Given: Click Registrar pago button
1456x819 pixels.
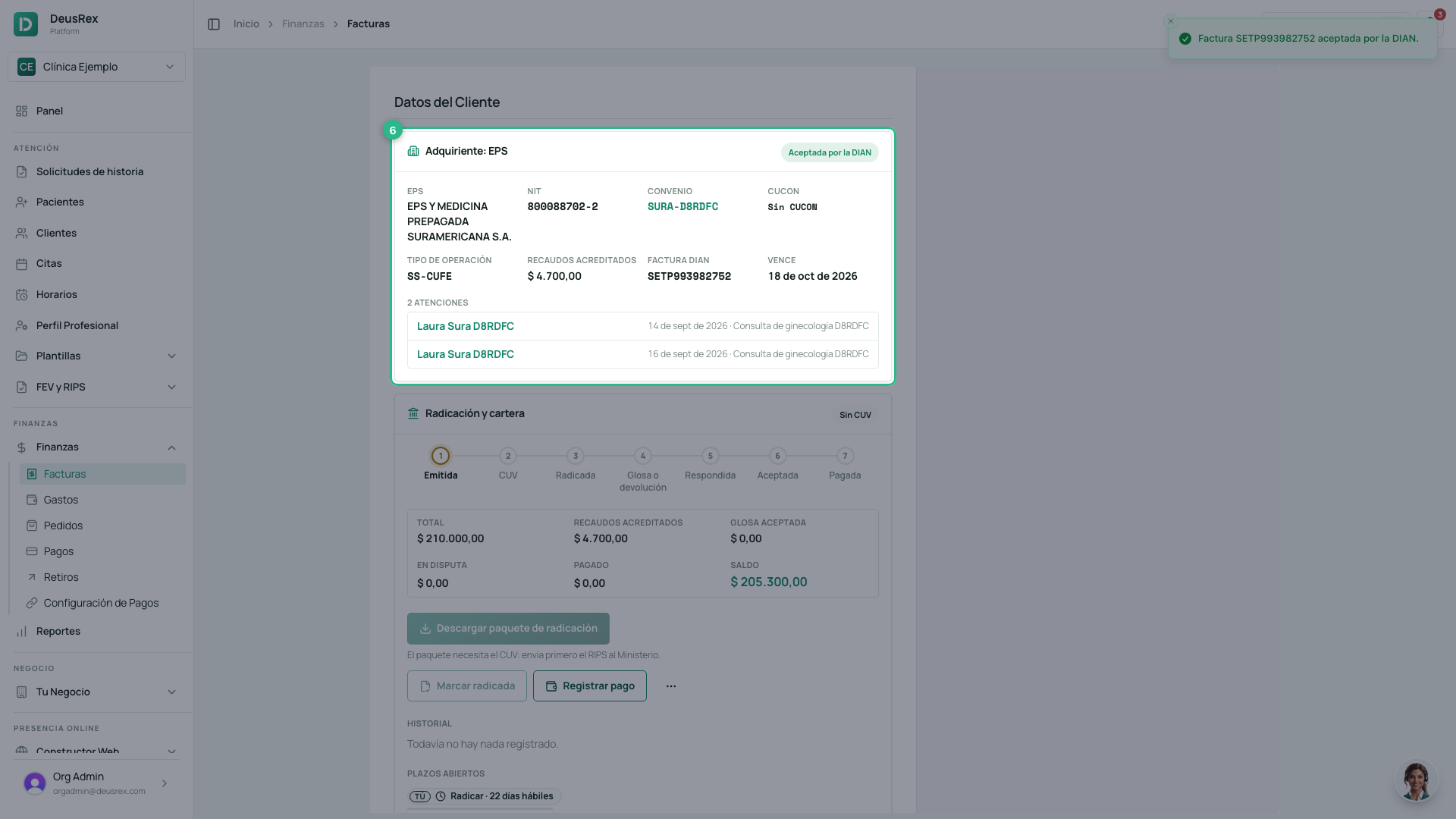Looking at the screenshot, I should pyautogui.click(x=590, y=686).
